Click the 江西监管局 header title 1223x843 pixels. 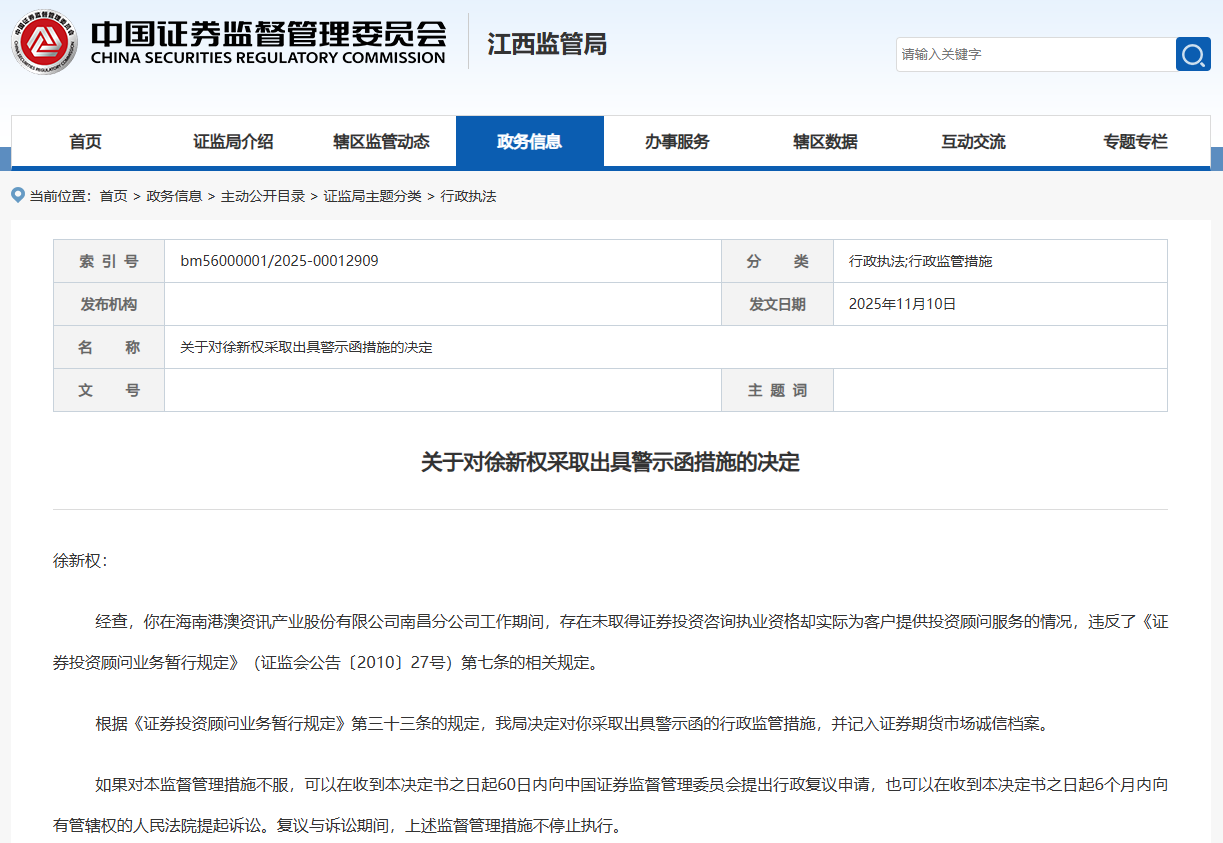point(547,44)
